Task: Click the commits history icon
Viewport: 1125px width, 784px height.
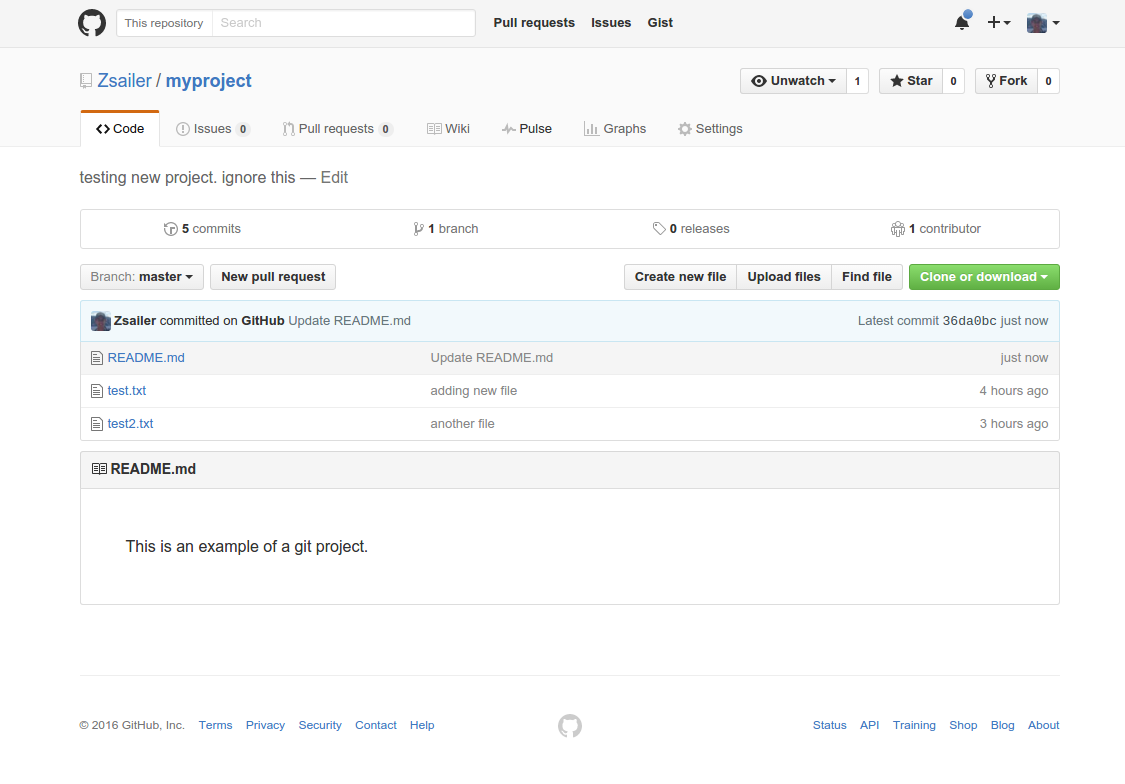Action: pyautogui.click(x=171, y=229)
